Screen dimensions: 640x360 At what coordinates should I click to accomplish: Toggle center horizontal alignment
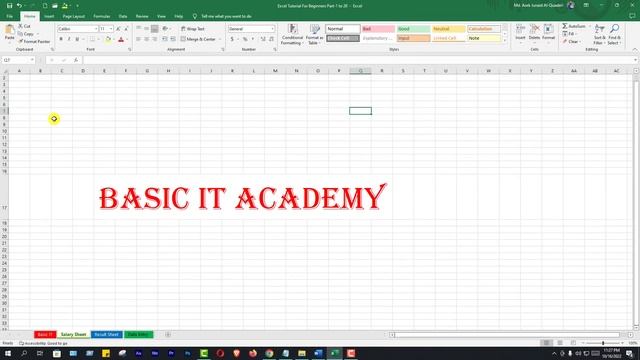147,39
